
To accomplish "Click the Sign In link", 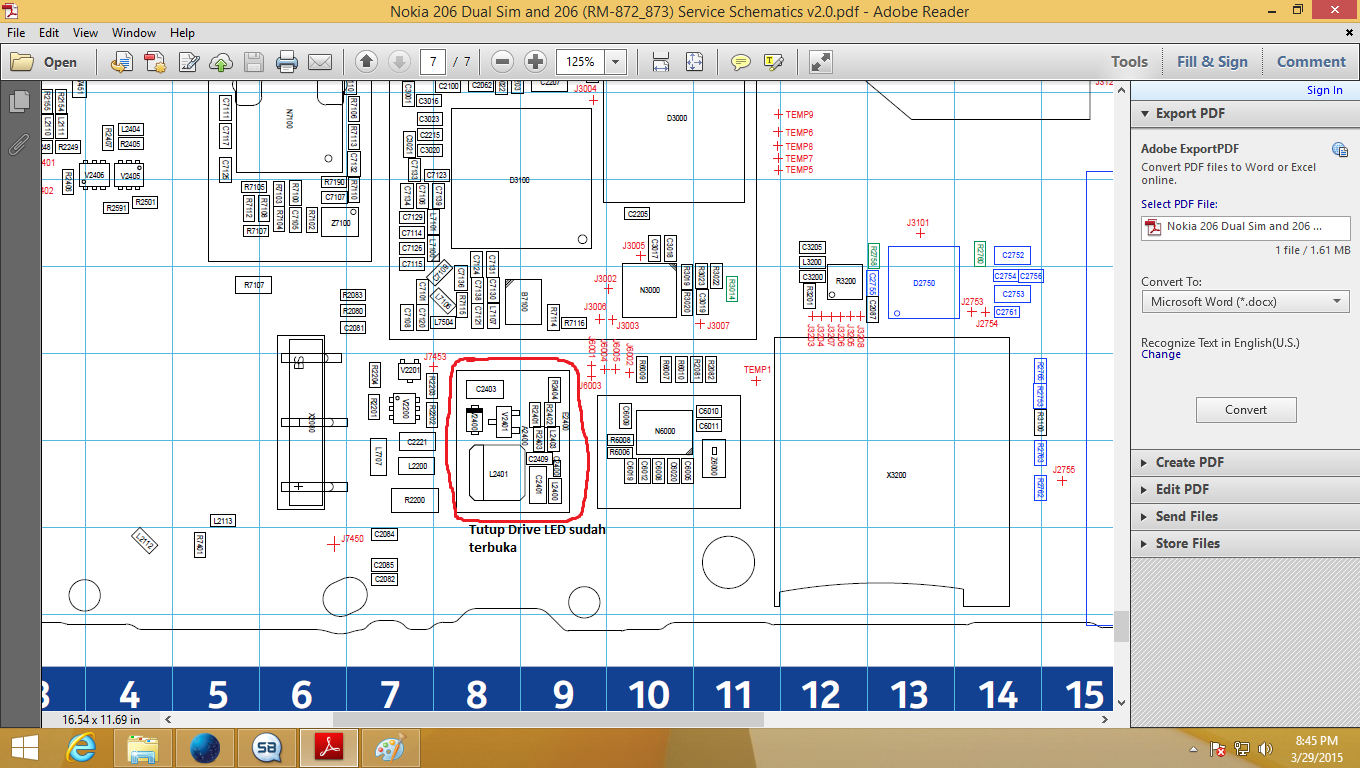I will tap(1325, 90).
